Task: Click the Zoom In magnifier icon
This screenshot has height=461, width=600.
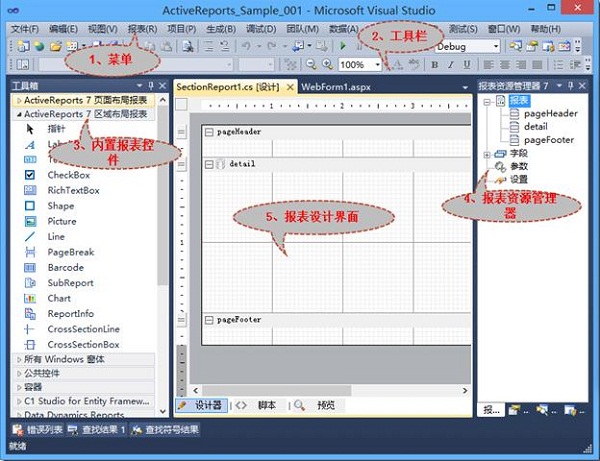Action: [x=327, y=64]
